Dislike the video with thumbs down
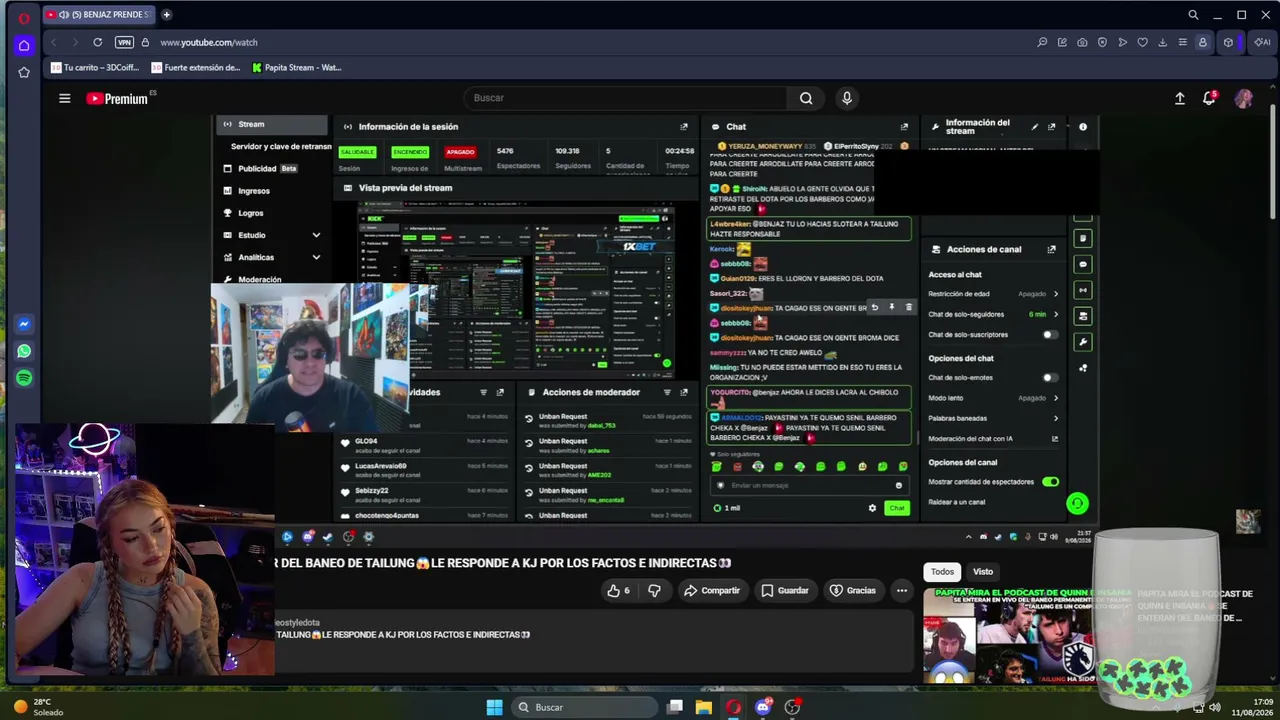The height and width of the screenshot is (720, 1280). (x=654, y=591)
